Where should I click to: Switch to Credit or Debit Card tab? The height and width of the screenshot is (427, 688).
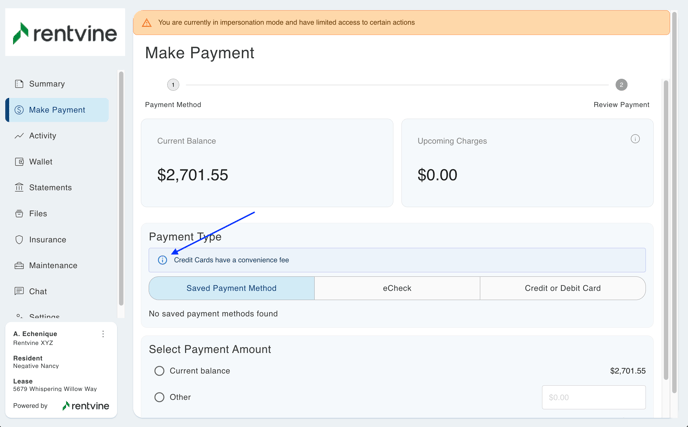point(562,288)
